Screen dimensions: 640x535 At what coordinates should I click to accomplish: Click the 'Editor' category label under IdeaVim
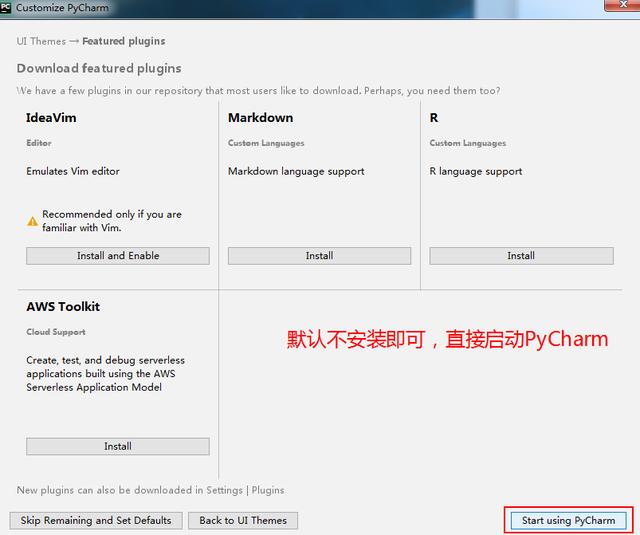click(39, 143)
